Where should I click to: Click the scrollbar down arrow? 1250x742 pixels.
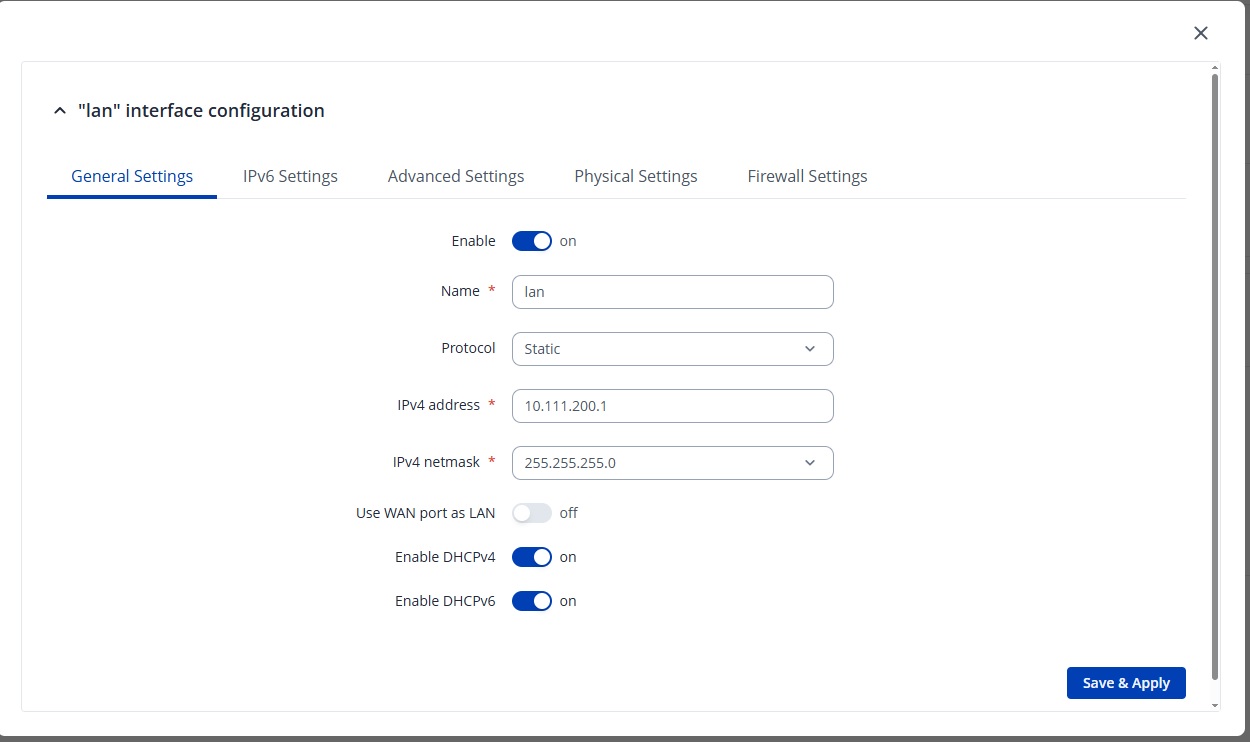tap(1215, 705)
